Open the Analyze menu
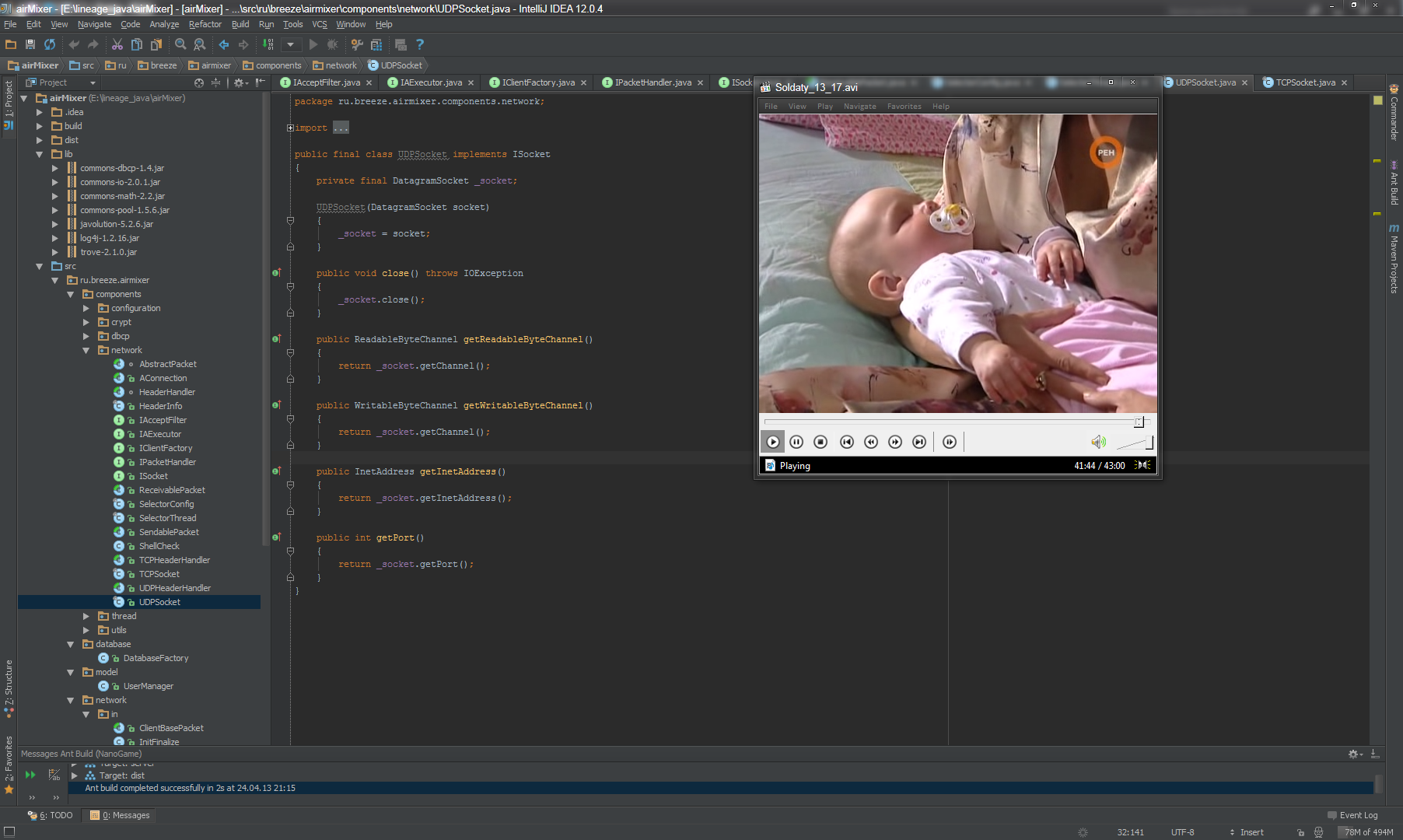The image size is (1403, 840). pos(164,24)
